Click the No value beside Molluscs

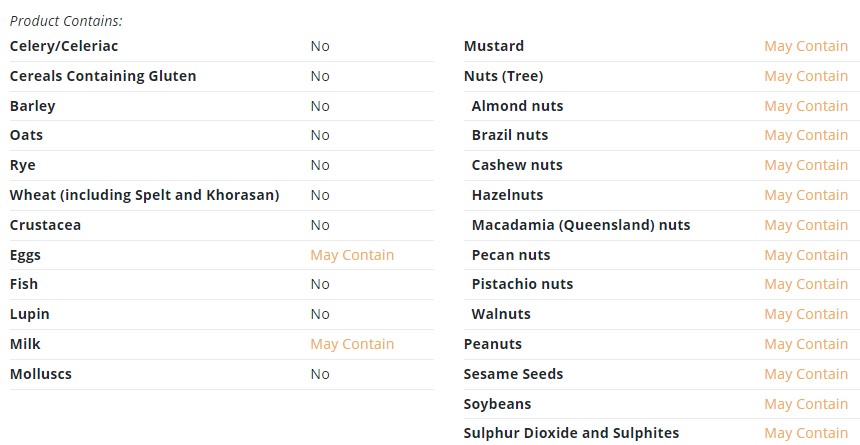pyautogui.click(x=320, y=374)
